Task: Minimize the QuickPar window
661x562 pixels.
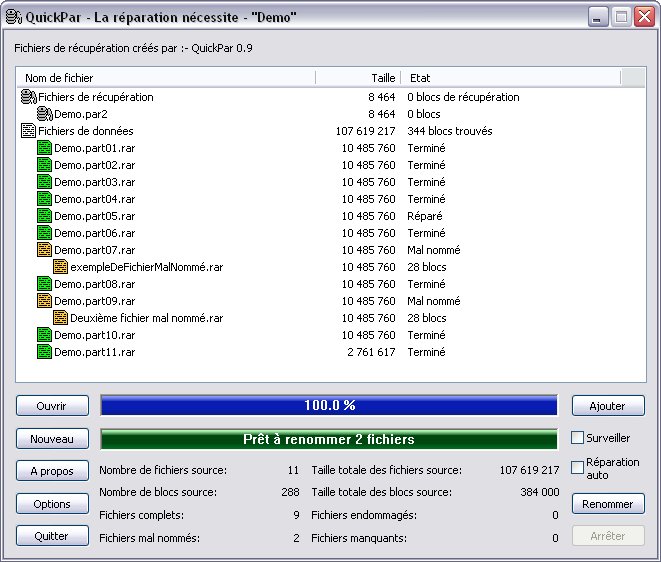Action: pos(598,17)
